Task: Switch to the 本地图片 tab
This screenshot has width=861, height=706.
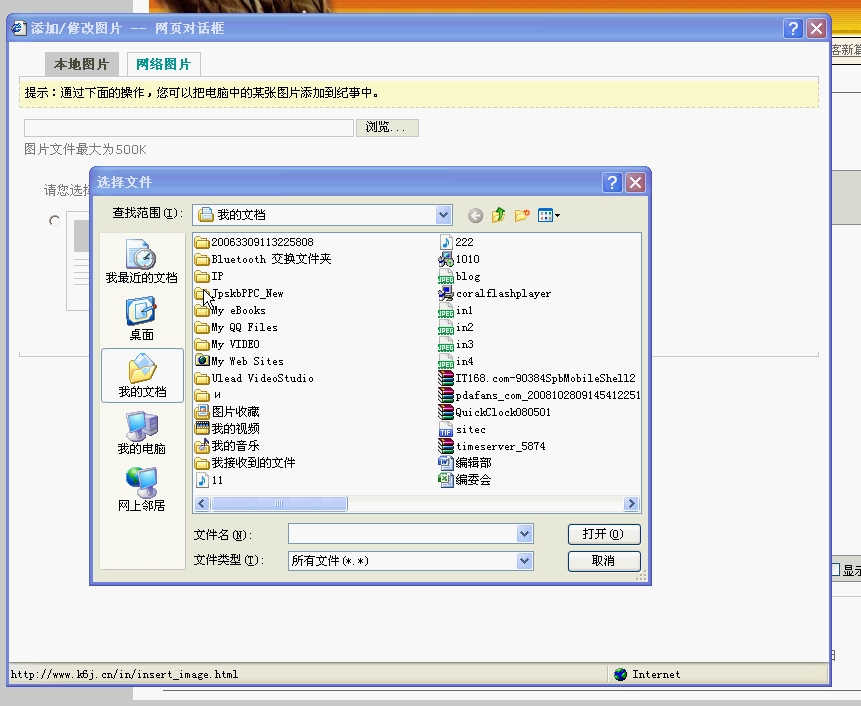Action: (x=81, y=64)
